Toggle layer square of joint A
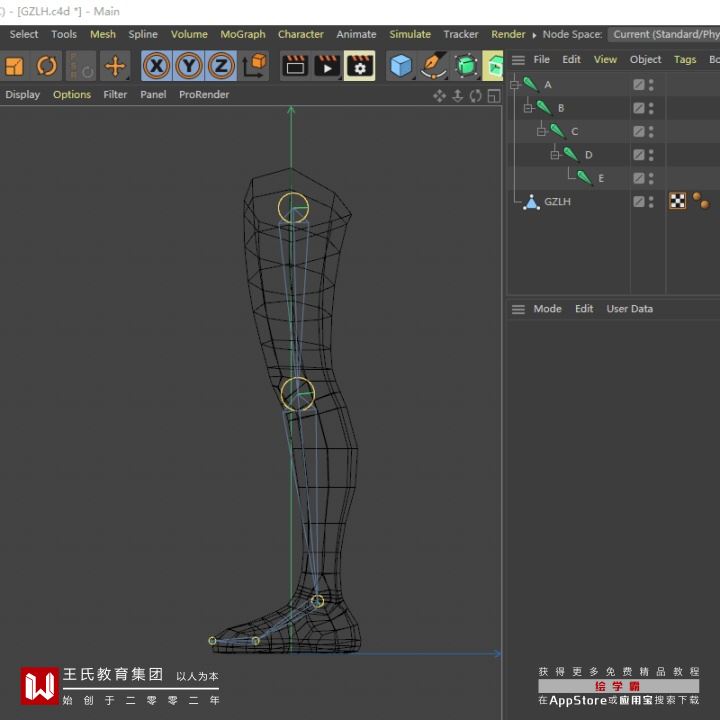Screen dimensions: 720x720 [639, 85]
